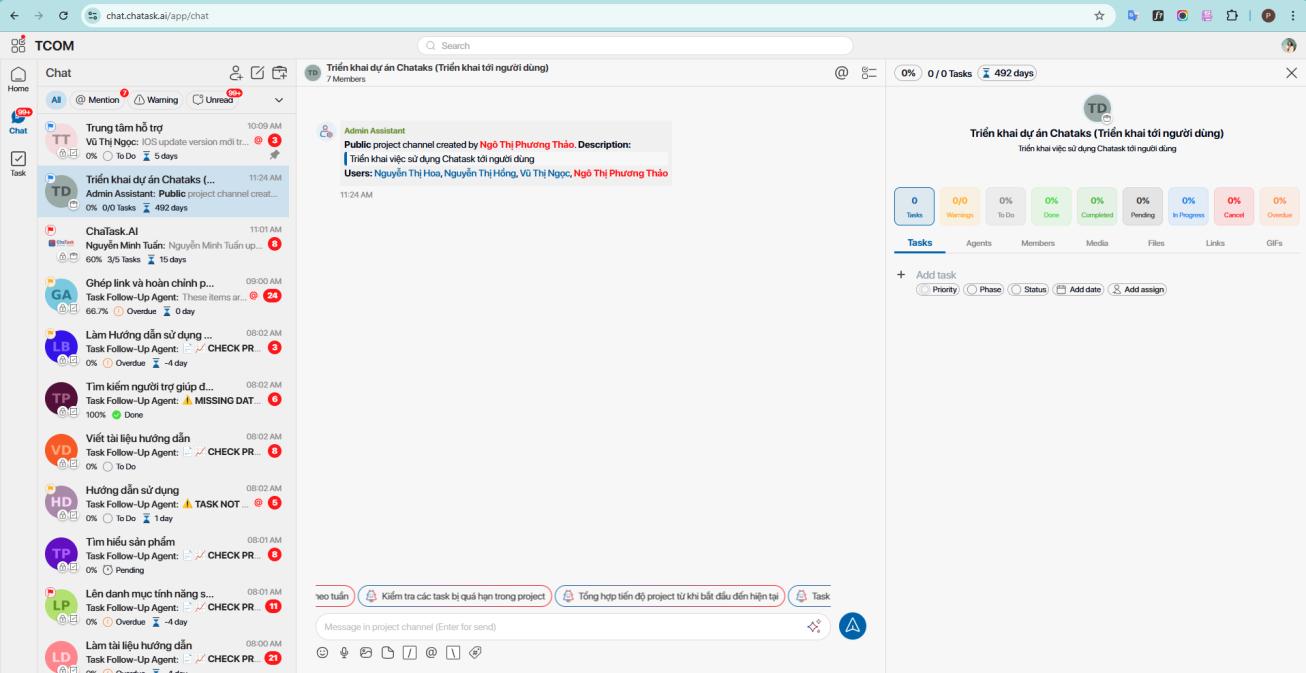Click the Cancel 0% red card

coord(1234,206)
